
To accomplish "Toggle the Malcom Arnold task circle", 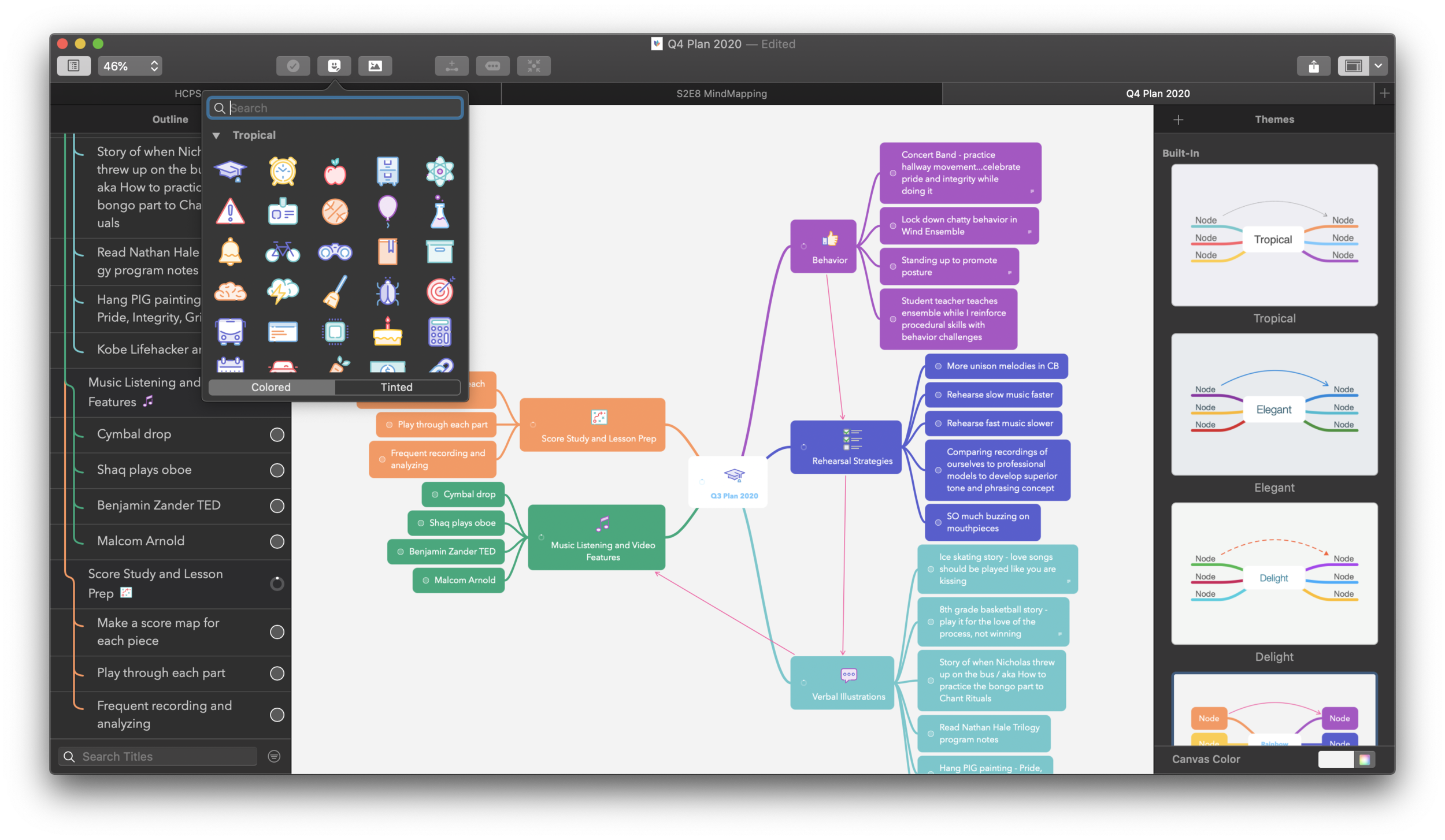I will (x=277, y=541).
